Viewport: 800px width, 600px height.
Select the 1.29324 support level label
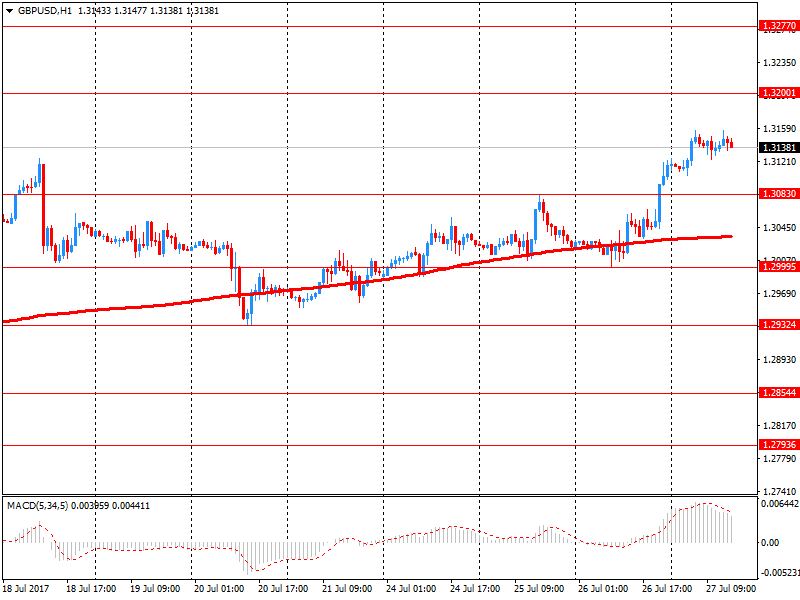pos(779,325)
